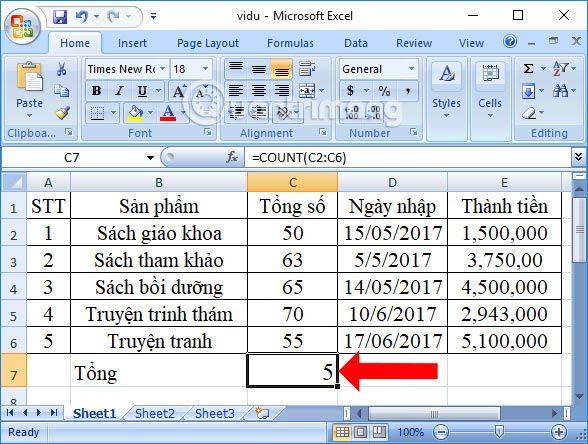Screen dimensions: 588x444
Task: Switch to the Review tab
Action: point(414,43)
